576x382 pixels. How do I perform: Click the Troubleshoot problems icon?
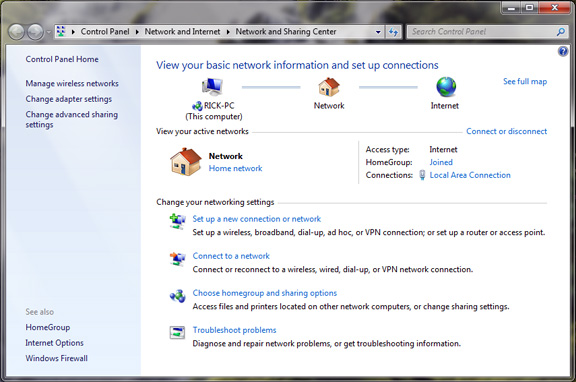coord(177,332)
